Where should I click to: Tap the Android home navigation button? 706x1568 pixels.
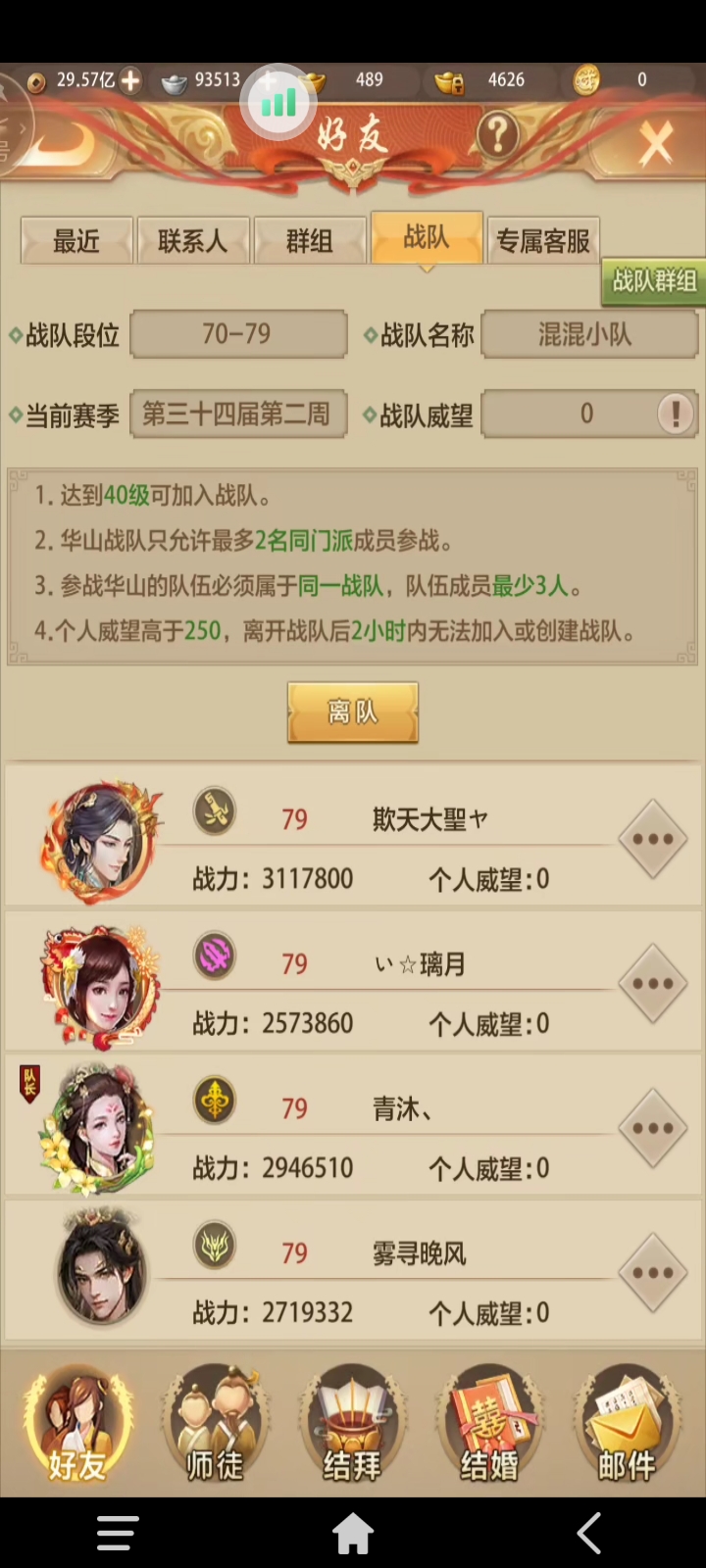point(353,1534)
